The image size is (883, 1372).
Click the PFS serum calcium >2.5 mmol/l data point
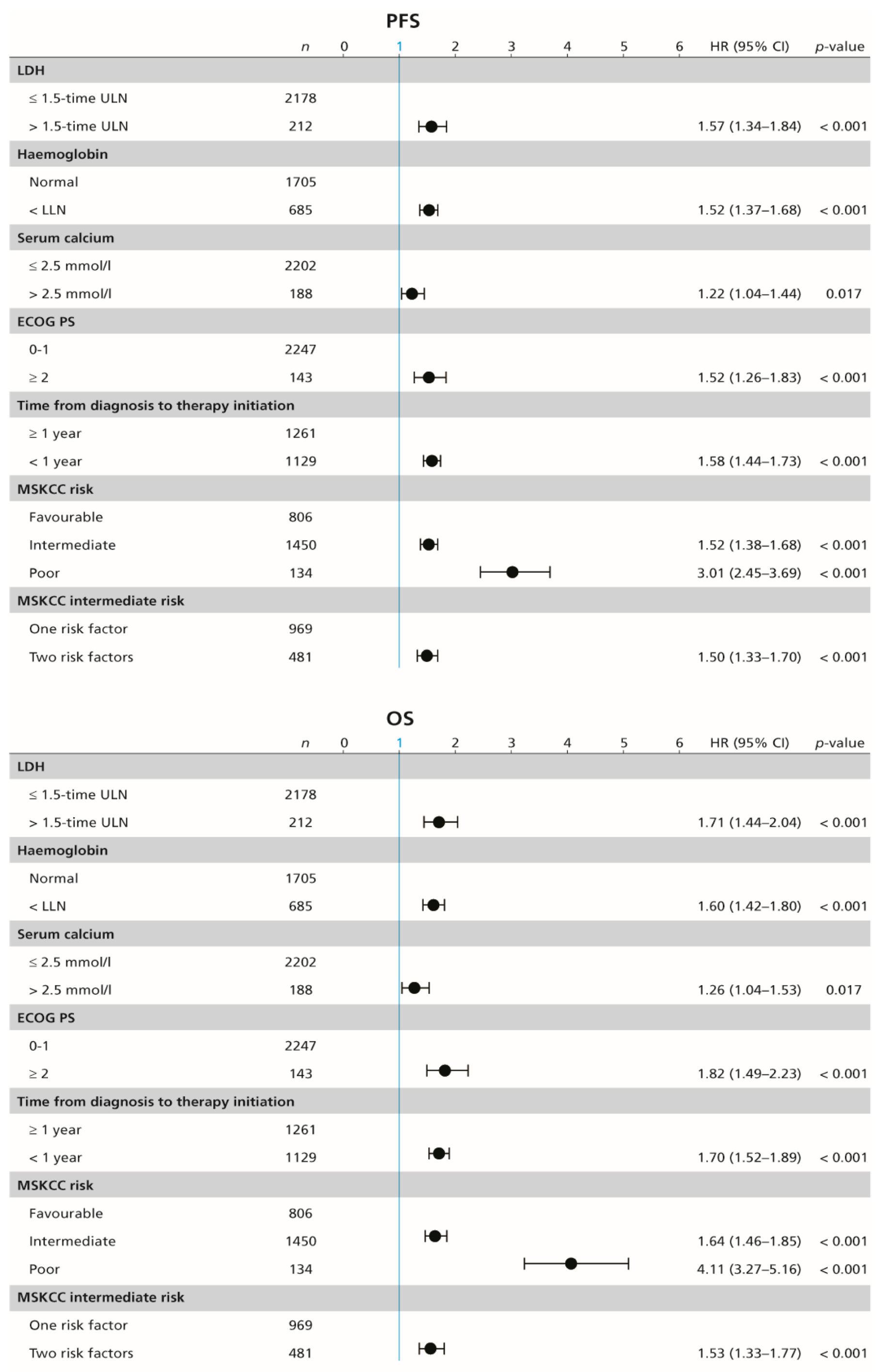coord(412,294)
